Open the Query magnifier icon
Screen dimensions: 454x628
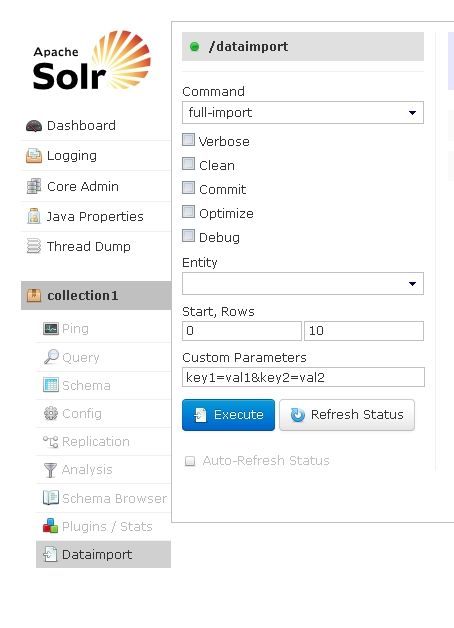[51, 356]
